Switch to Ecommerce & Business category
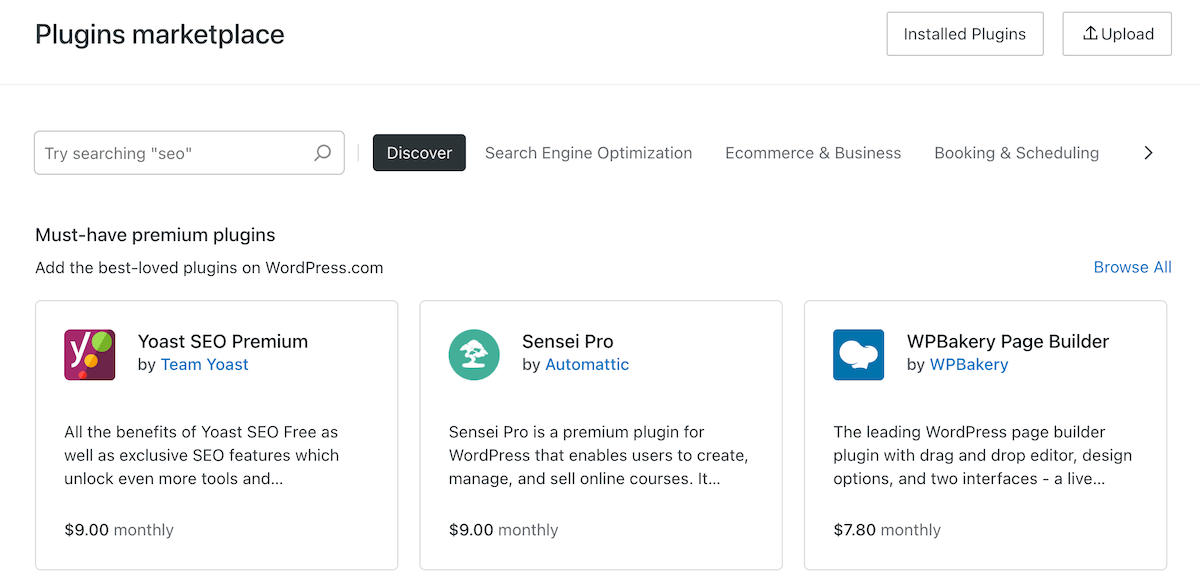Screen dimensions: 1200x585 pyautogui.click(x=813, y=153)
